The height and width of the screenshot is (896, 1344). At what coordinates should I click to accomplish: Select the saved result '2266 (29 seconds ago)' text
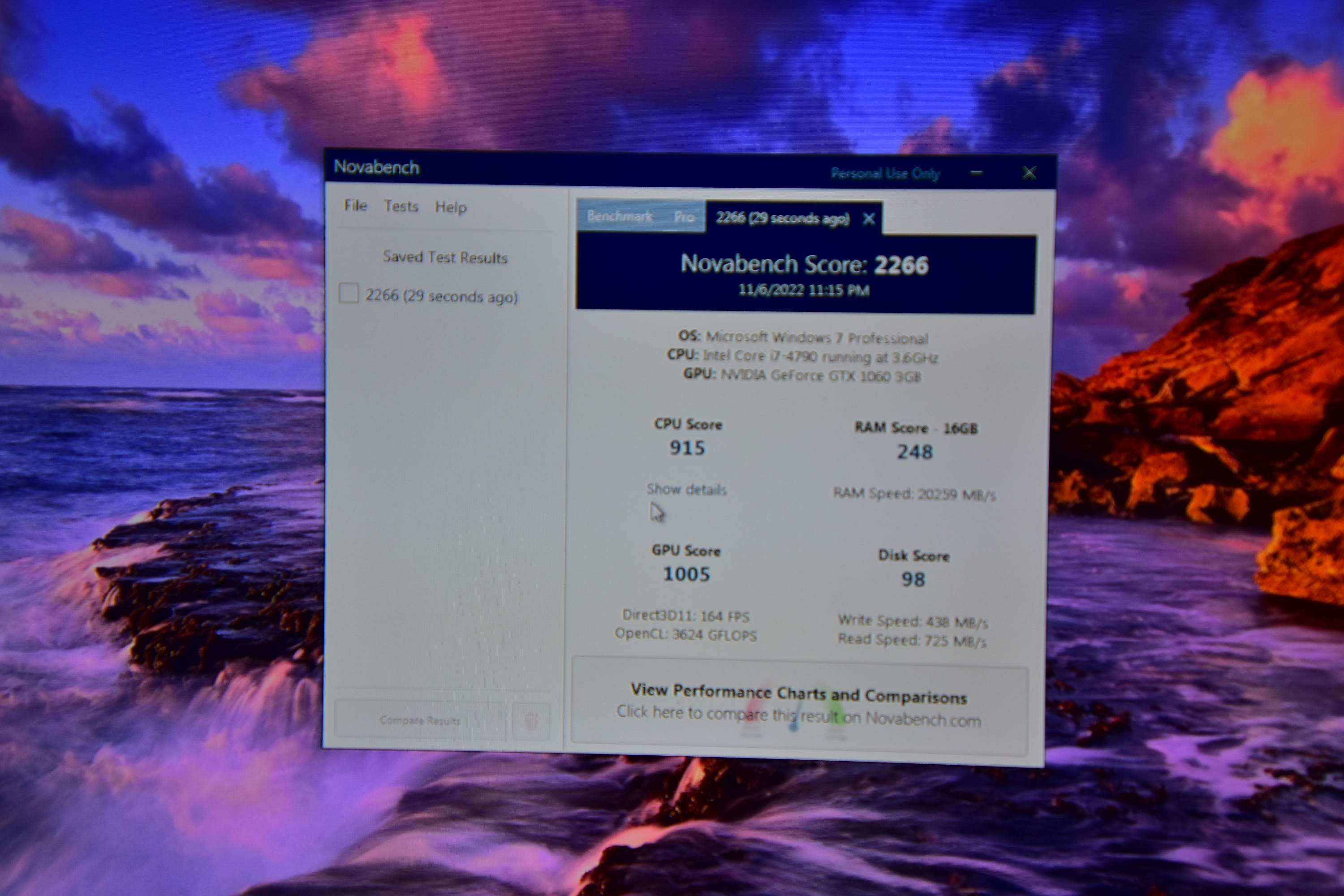(x=441, y=296)
